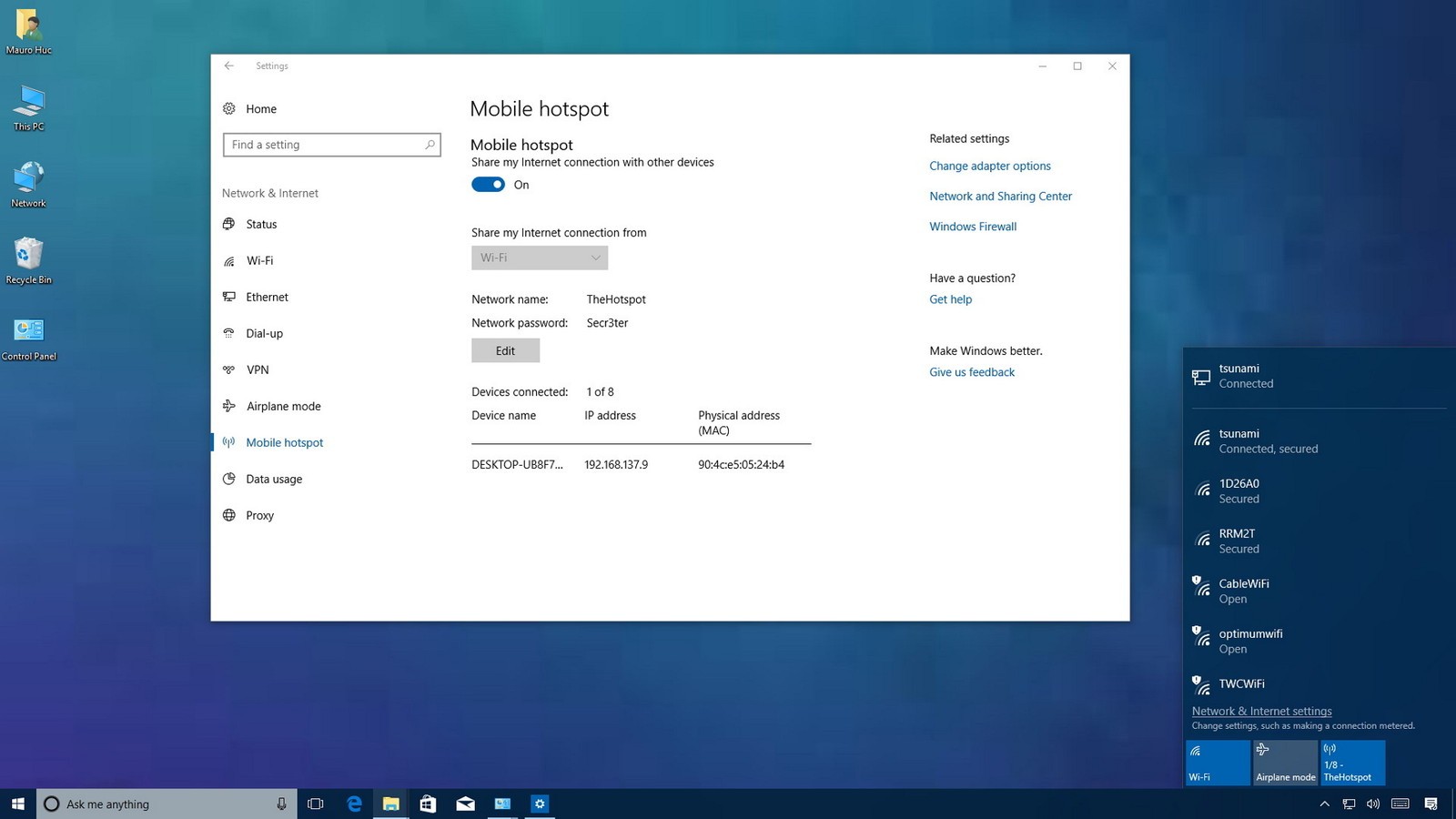Navigate back using the Settings back arrow
Image resolution: width=1456 pixels, height=819 pixels.
pos(228,66)
